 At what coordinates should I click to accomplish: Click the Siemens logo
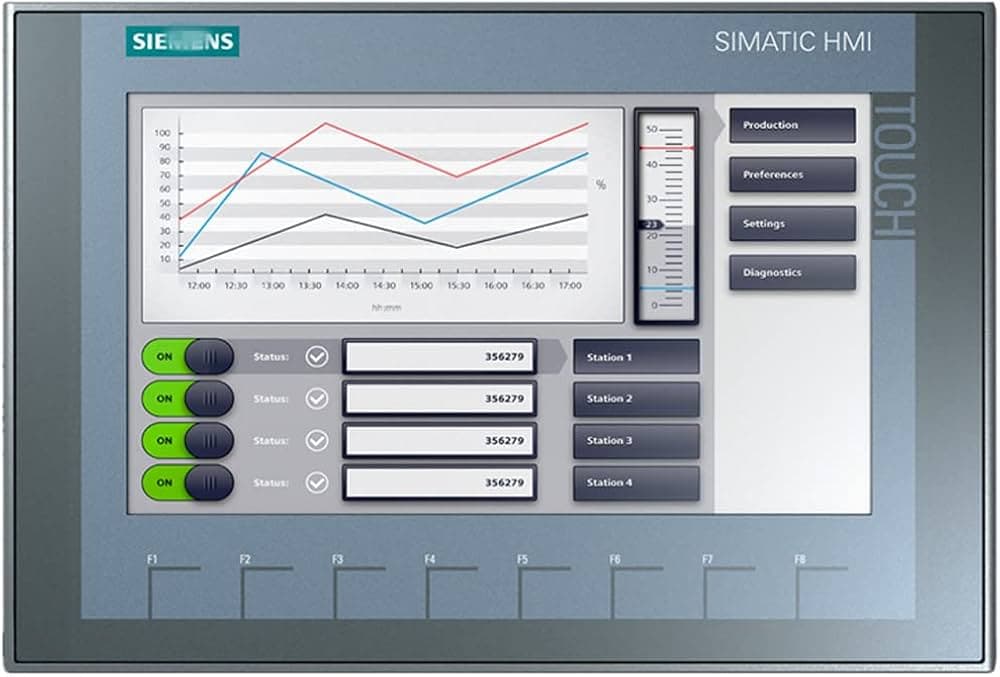[x=182, y=41]
